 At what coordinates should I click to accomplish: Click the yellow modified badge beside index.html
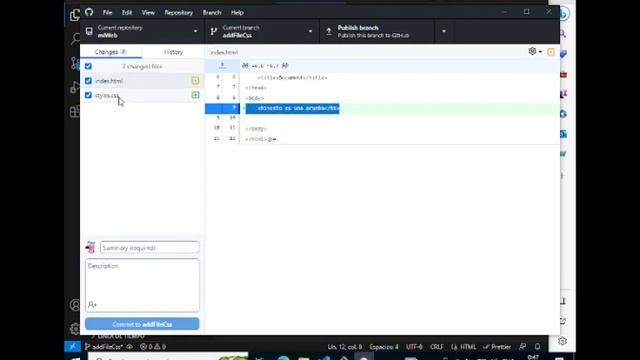[196, 81]
